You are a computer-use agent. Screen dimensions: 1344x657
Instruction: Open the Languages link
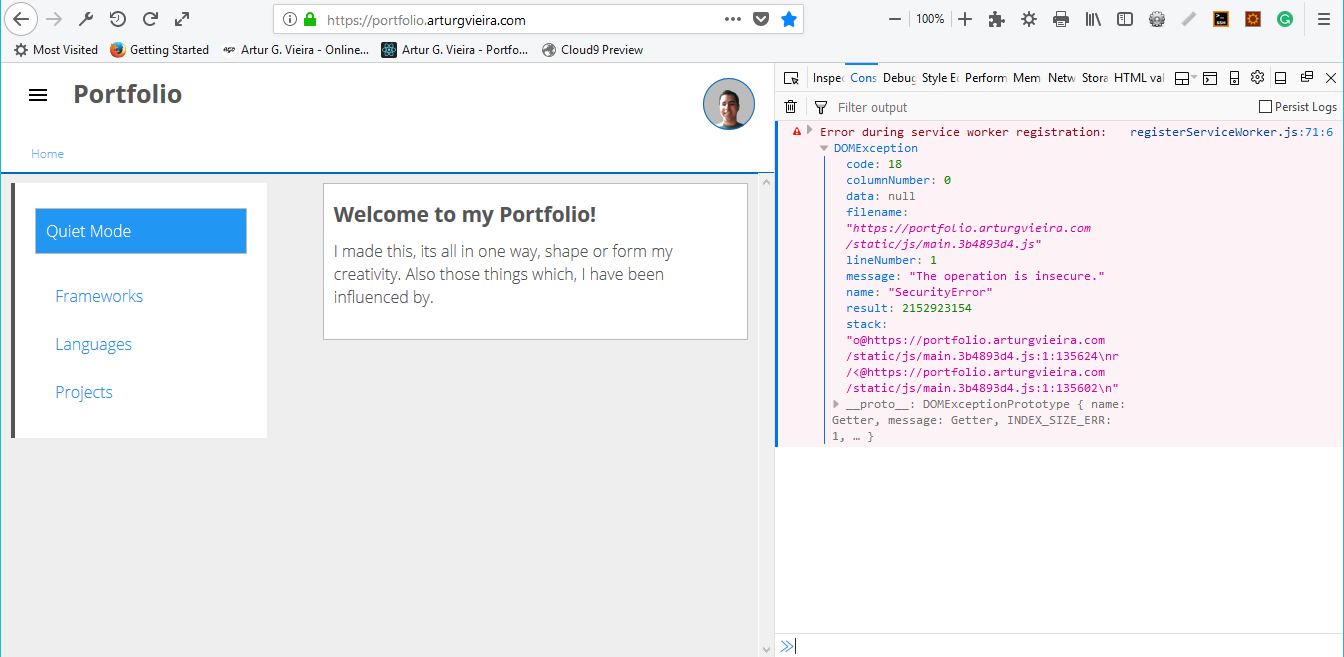point(93,344)
